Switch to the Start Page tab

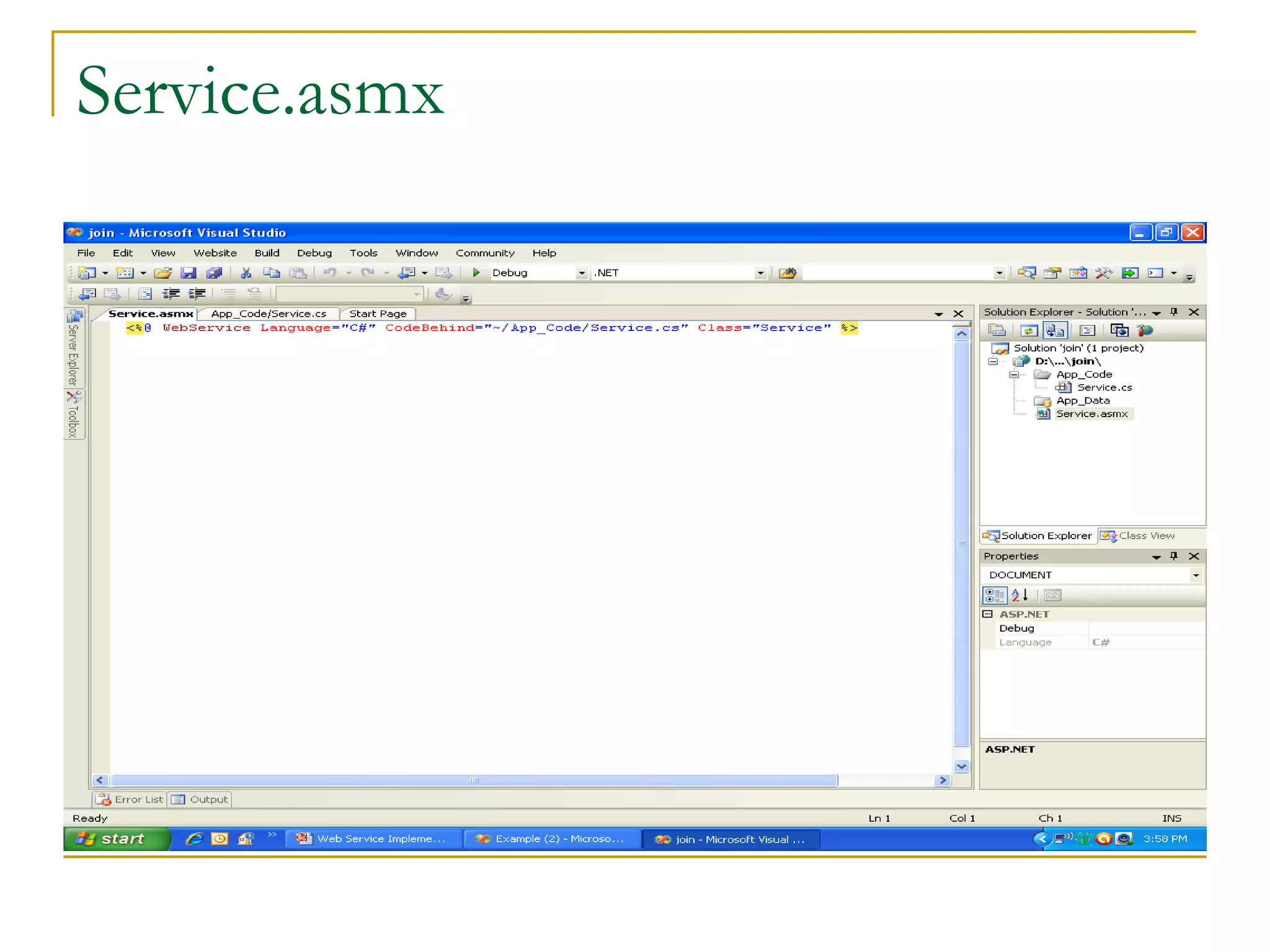(378, 314)
